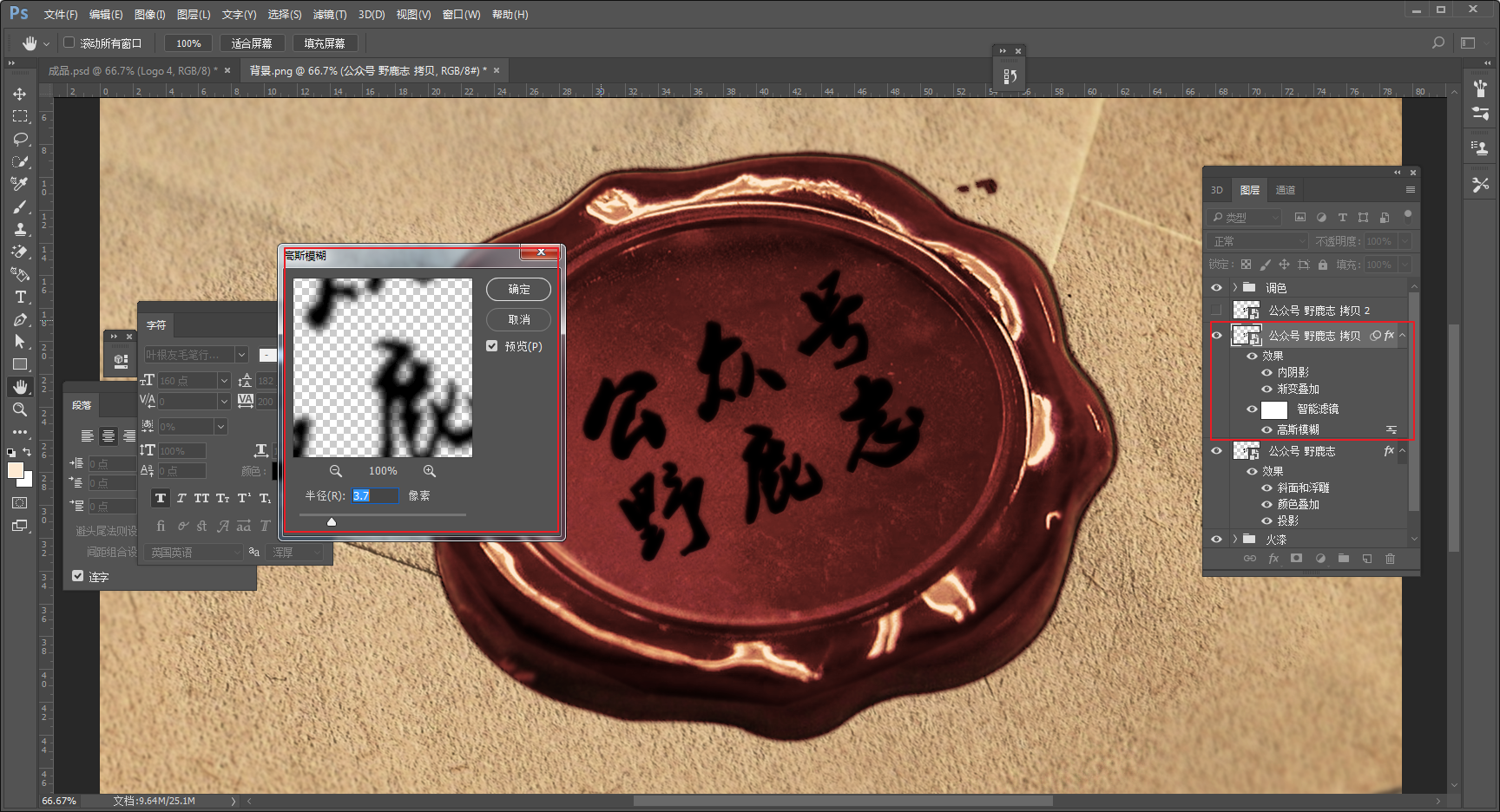The image size is (1500, 812).
Task: Click the foreground color swatch
Action: [x=16, y=469]
